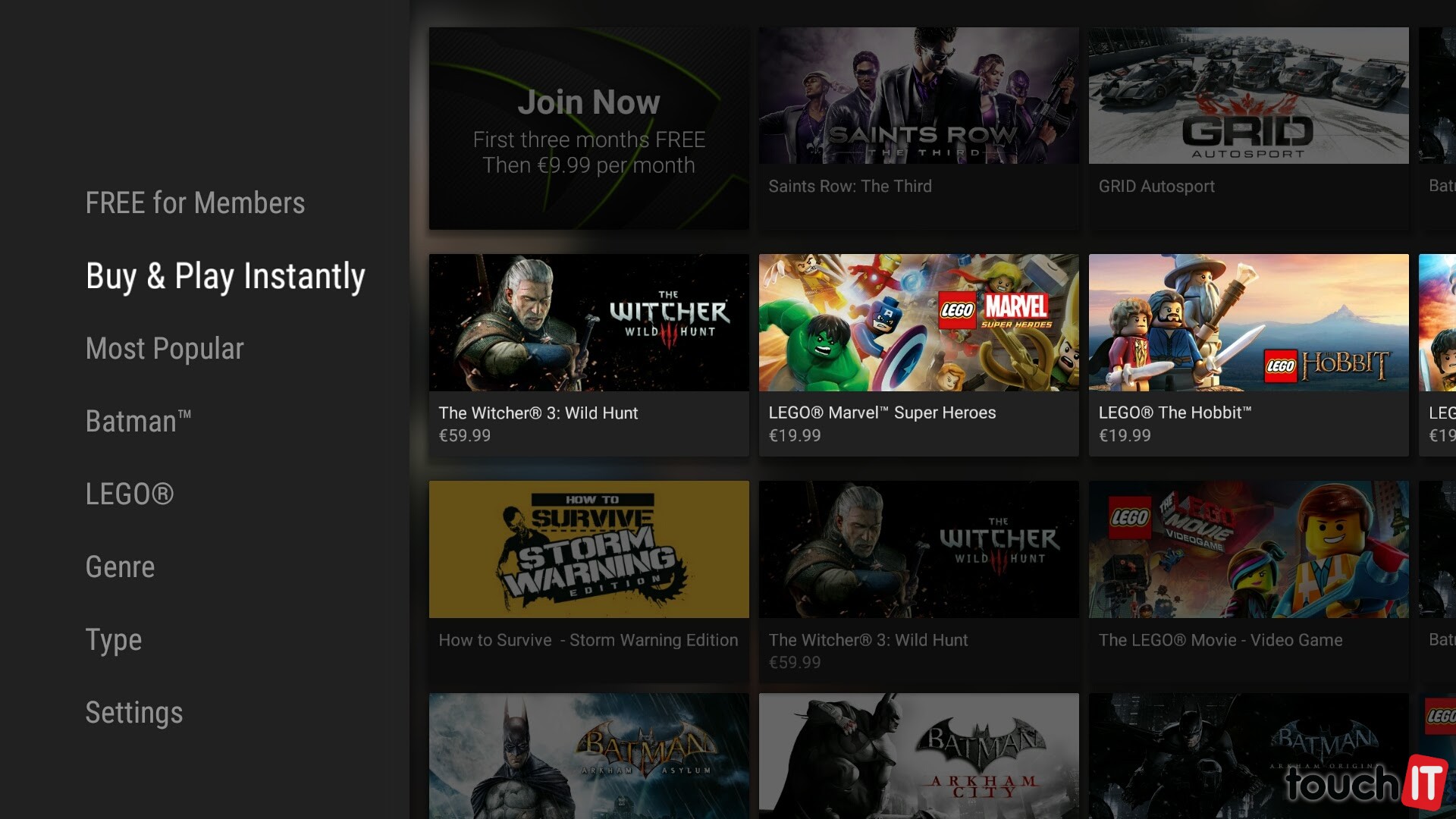Viewport: 1456px width, 819px height.
Task: Select Batman Arkham City cover
Action: [x=918, y=755]
